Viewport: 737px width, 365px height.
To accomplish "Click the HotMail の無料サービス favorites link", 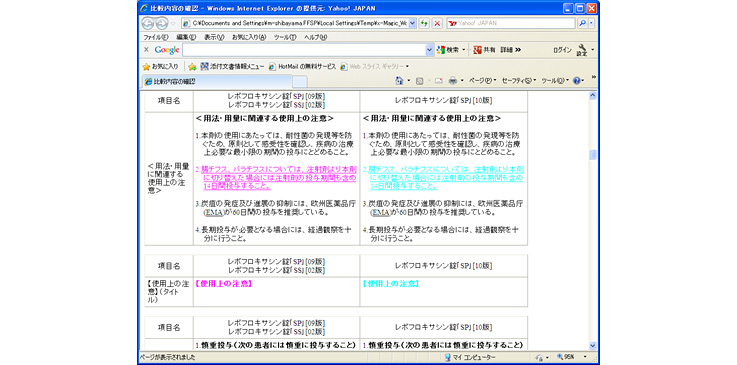I will (303, 67).
